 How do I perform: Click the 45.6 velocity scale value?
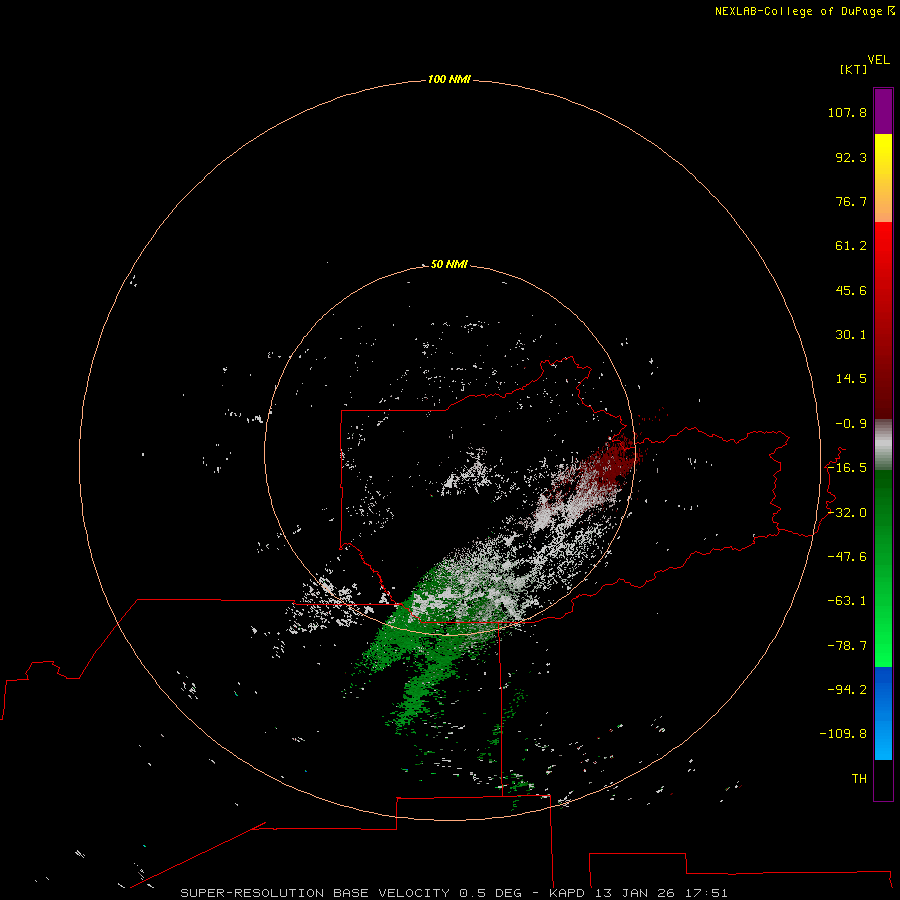(x=851, y=290)
